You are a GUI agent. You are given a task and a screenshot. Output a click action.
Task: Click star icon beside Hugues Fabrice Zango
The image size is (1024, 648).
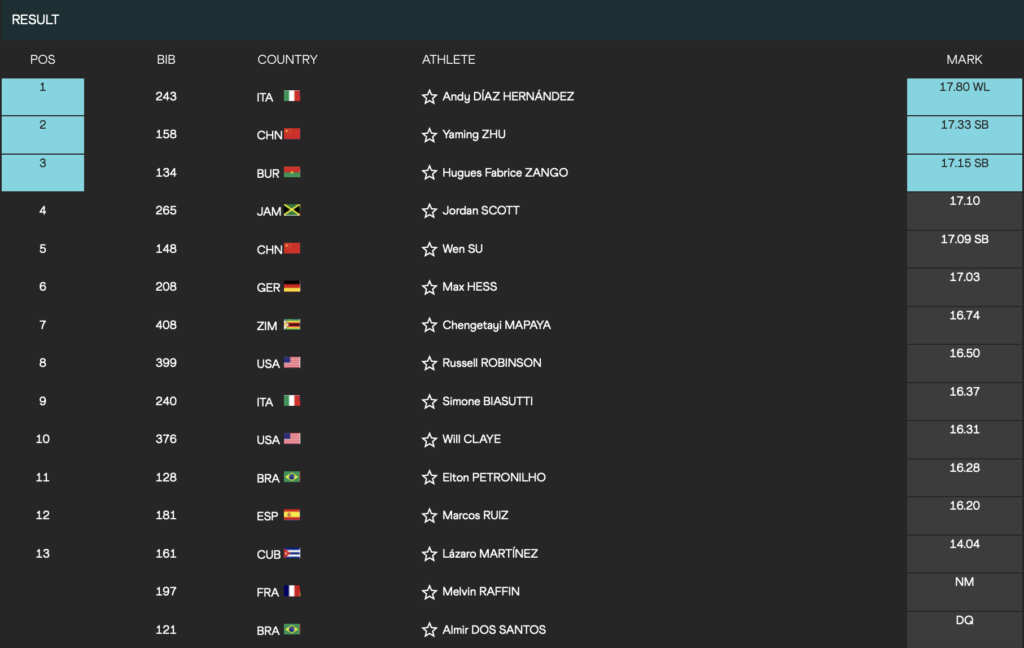coord(430,173)
